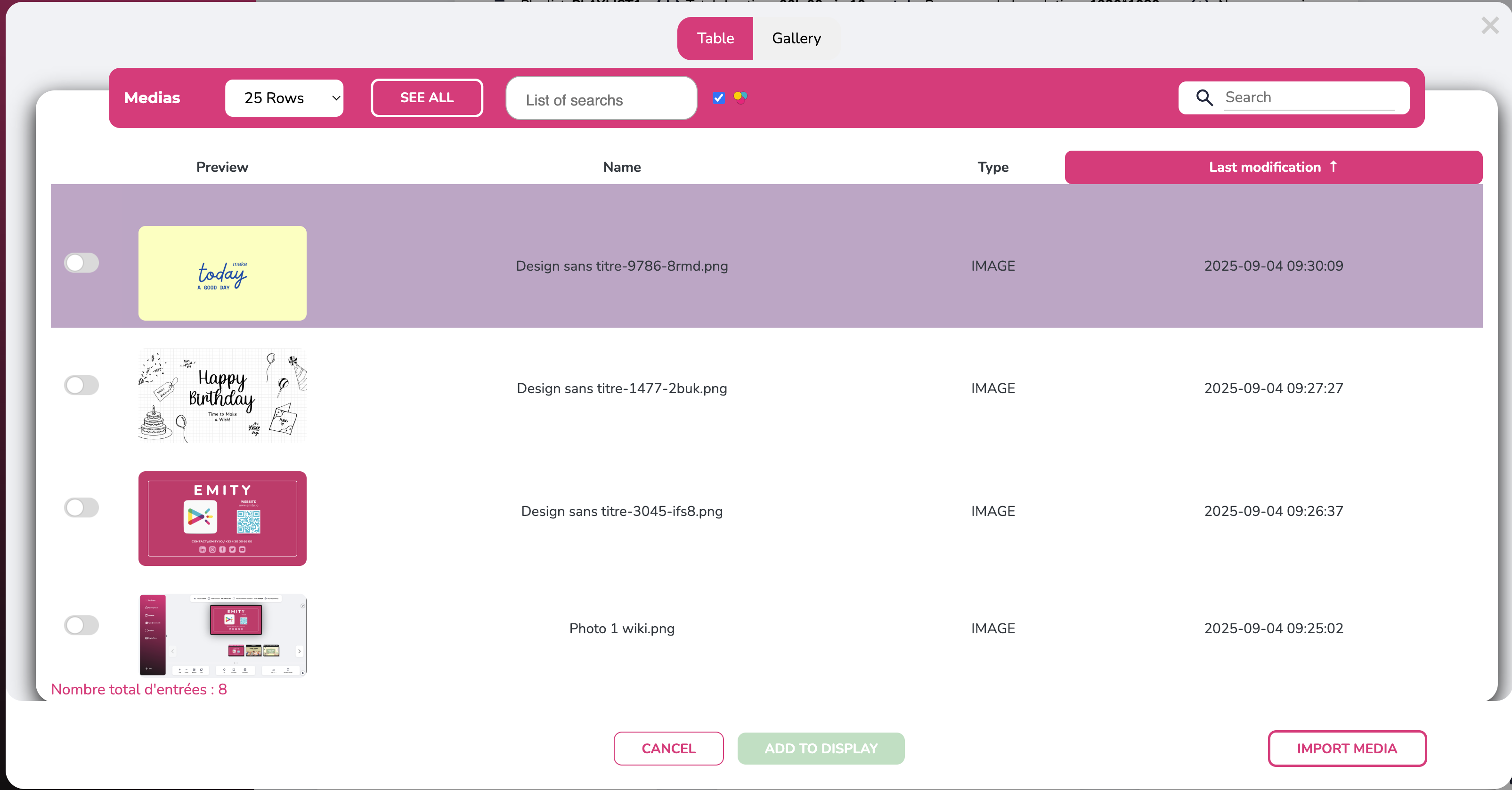The height and width of the screenshot is (790, 1512).
Task: Sort by the Name column header
Action: pyautogui.click(x=622, y=167)
